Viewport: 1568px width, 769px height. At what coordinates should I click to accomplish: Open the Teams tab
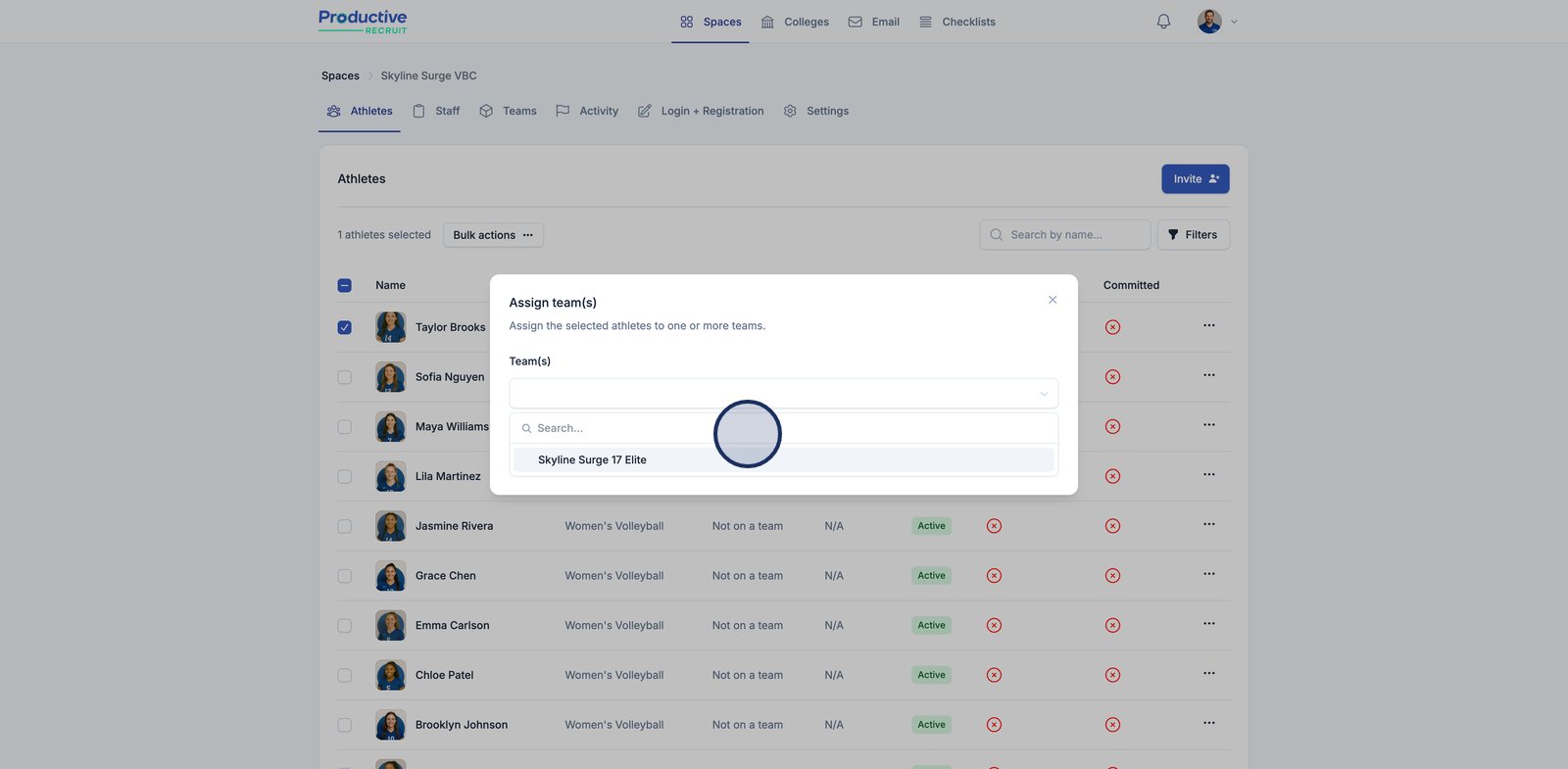[x=509, y=112]
